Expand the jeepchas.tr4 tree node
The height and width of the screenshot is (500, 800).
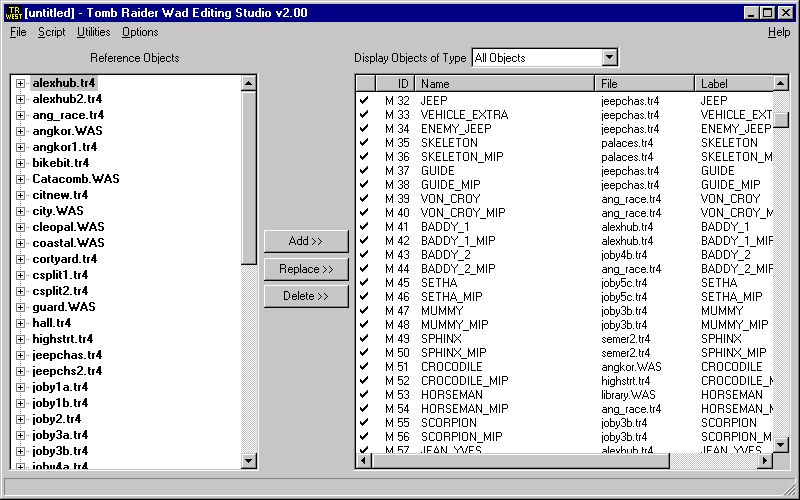tap(20, 355)
